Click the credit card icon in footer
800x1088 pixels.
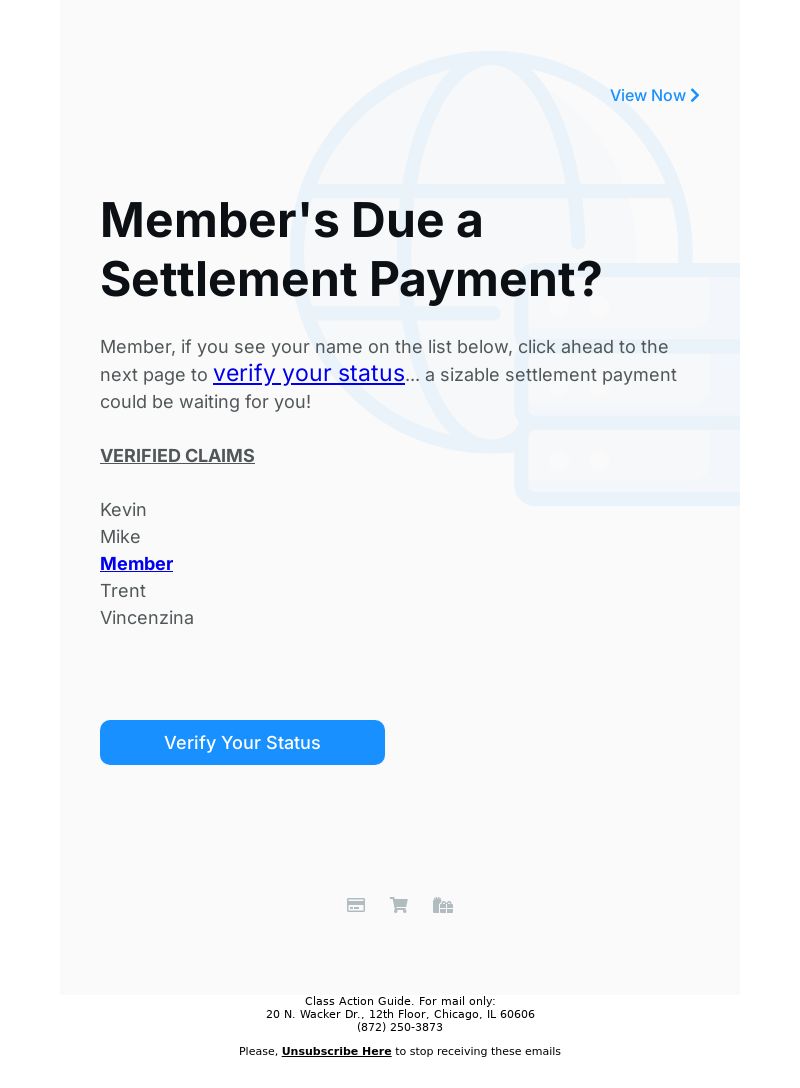(356, 905)
